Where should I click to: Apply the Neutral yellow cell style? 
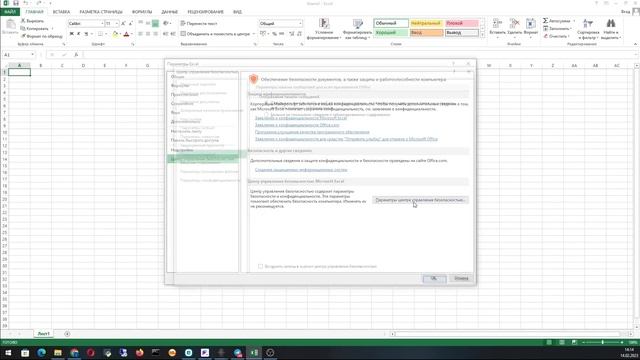[426, 23]
